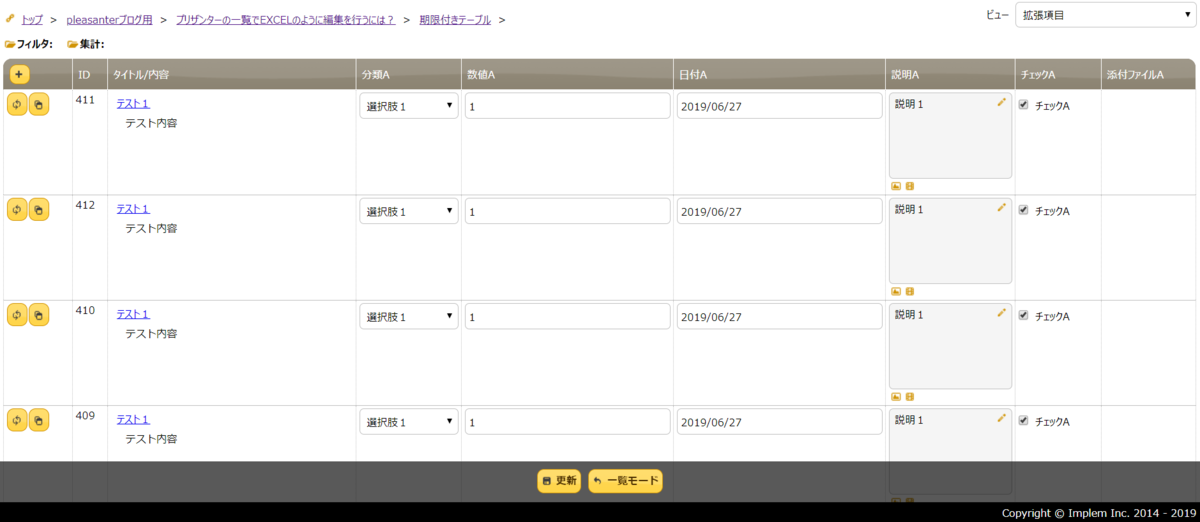Viewport: 1200px width, 522px height.
Task: Open テスト１ link in row 412
Action: (x=133, y=208)
